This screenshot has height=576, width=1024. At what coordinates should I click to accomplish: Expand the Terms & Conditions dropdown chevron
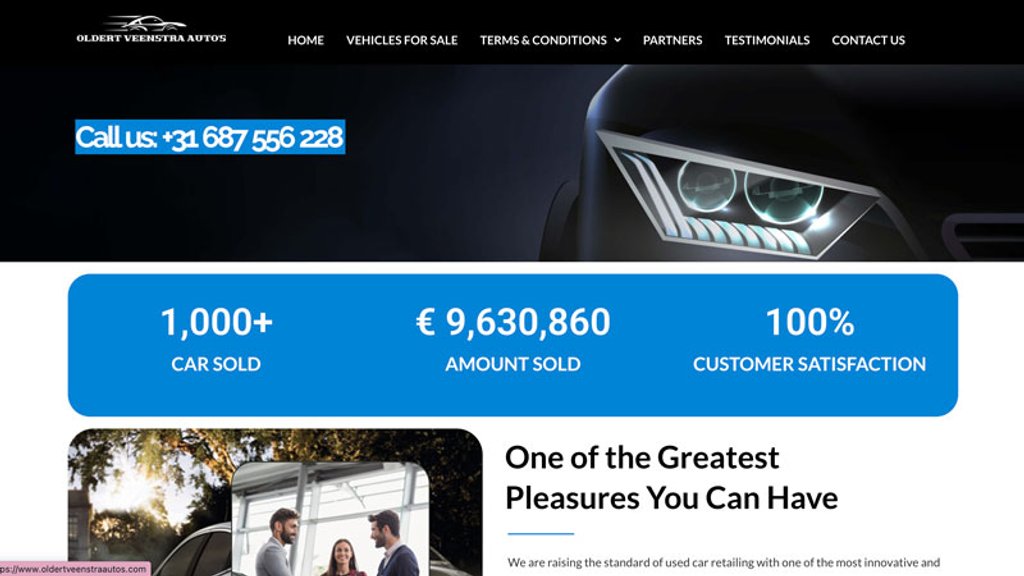(x=617, y=40)
